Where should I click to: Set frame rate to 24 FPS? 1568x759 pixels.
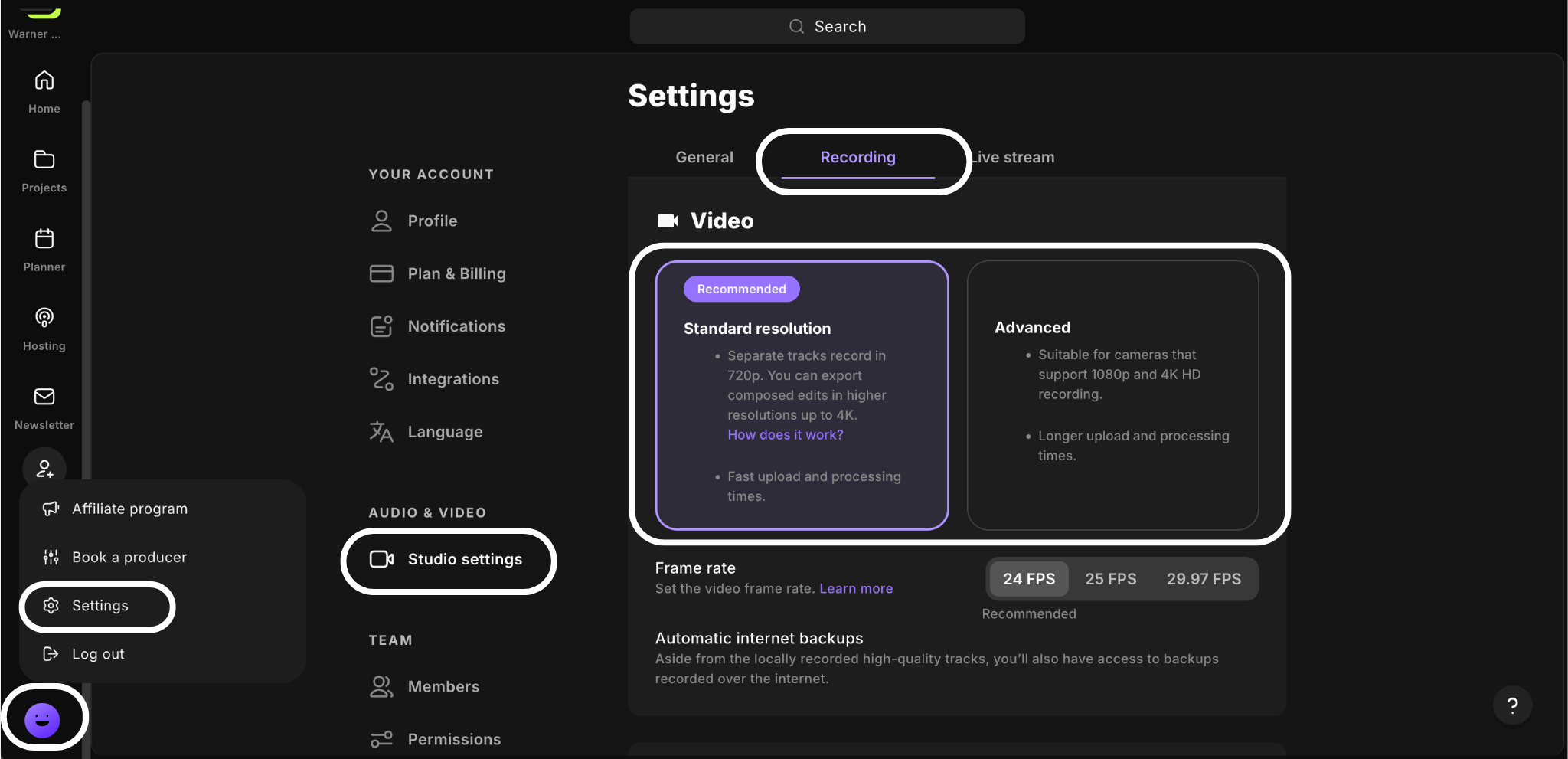[x=1029, y=579]
